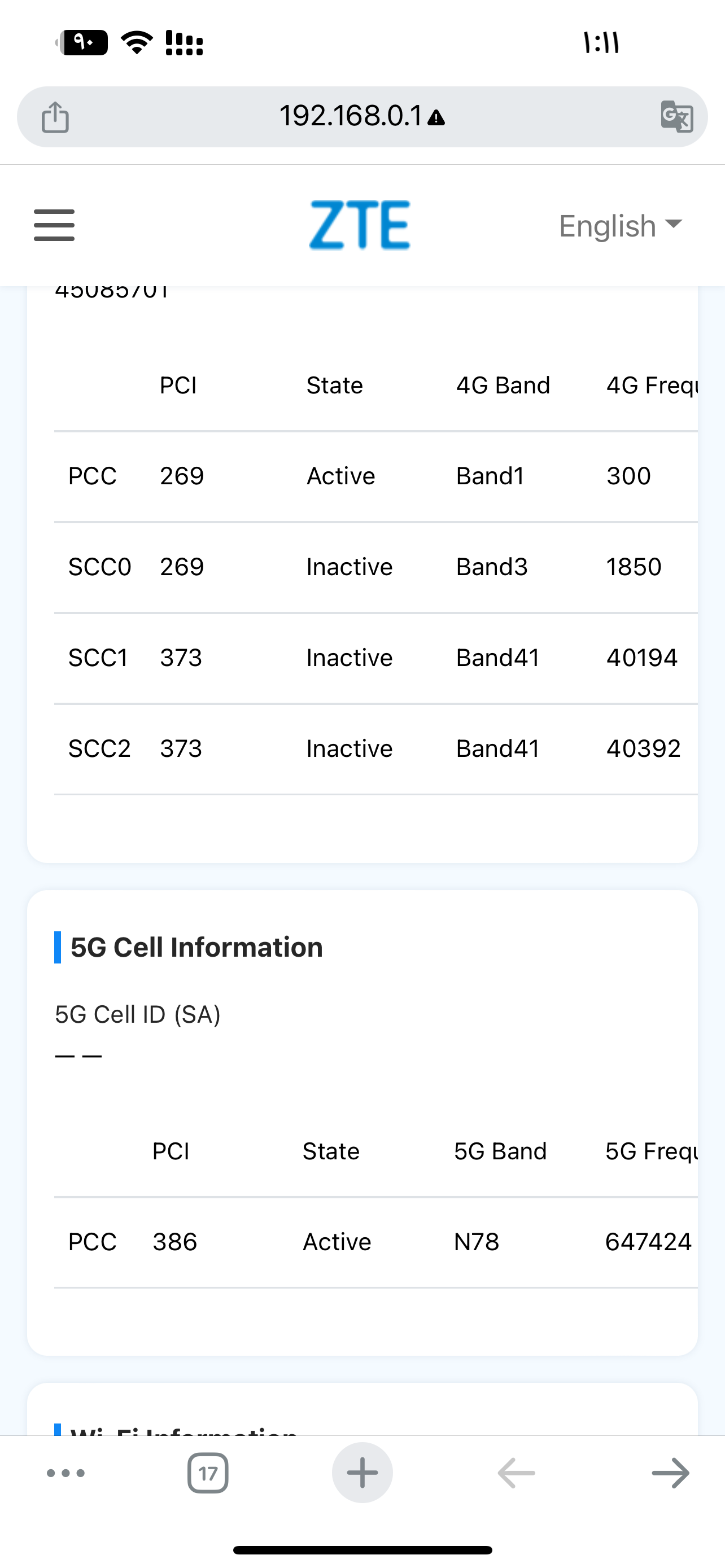Tap the plus new tab button
Image resolution: width=725 pixels, height=1568 pixels.
(x=362, y=1473)
